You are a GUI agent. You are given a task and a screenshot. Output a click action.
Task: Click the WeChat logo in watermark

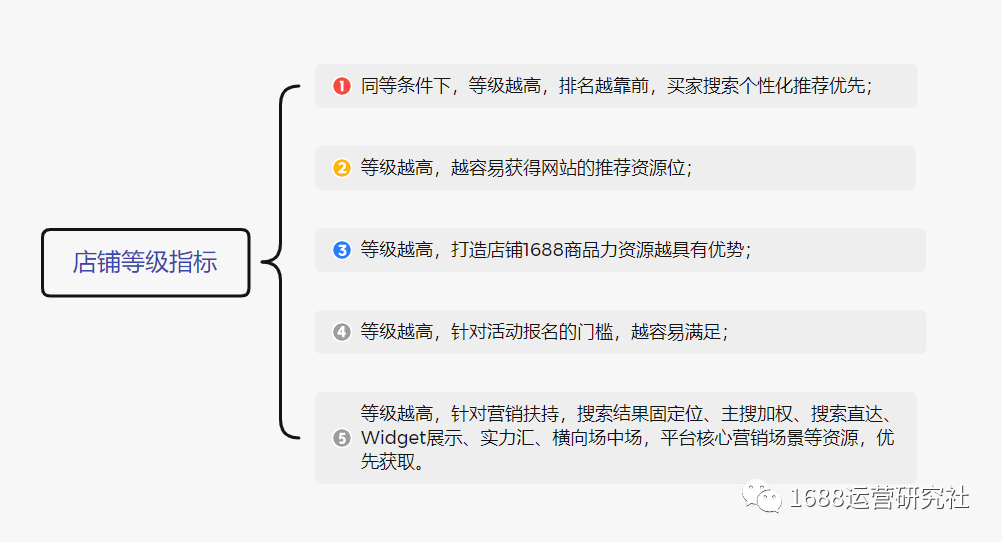coord(762,497)
